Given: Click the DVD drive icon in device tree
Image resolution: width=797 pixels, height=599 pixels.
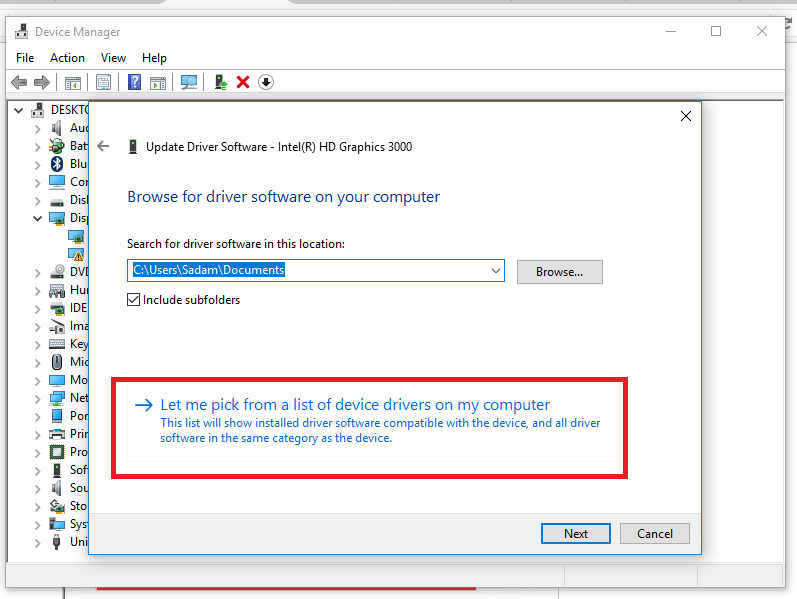Looking at the screenshot, I should point(57,272).
